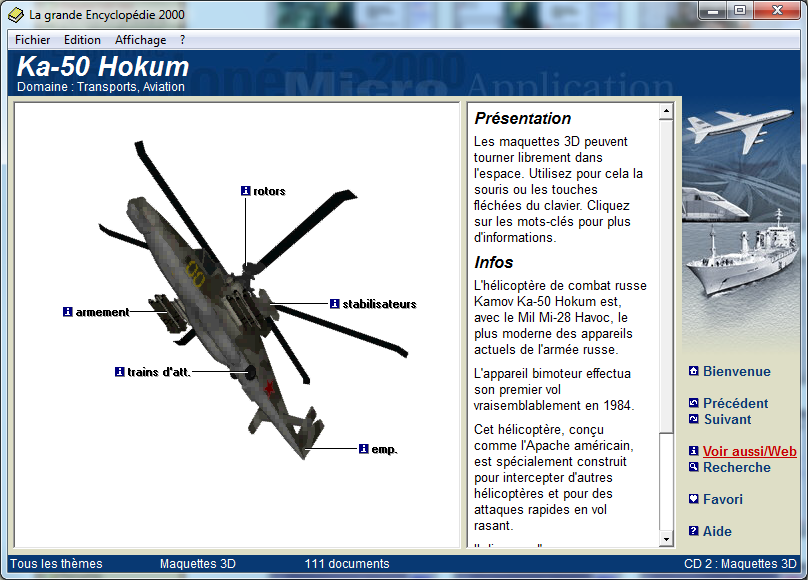Screen dimensions: 808x580
Task: Click the Précédent arrow icon
Action: (694, 403)
